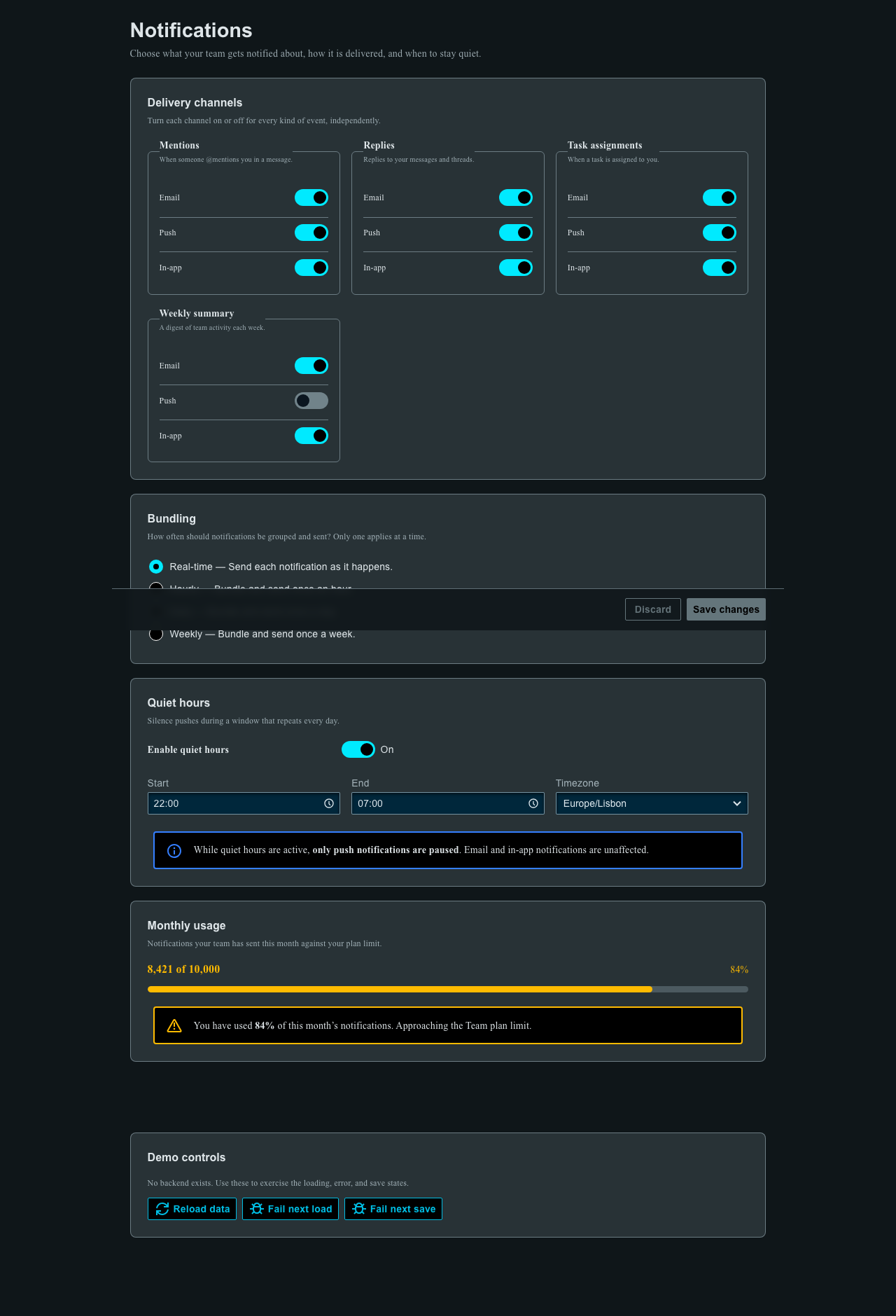Click the bug icon in Fail next load

[x=257, y=1209]
